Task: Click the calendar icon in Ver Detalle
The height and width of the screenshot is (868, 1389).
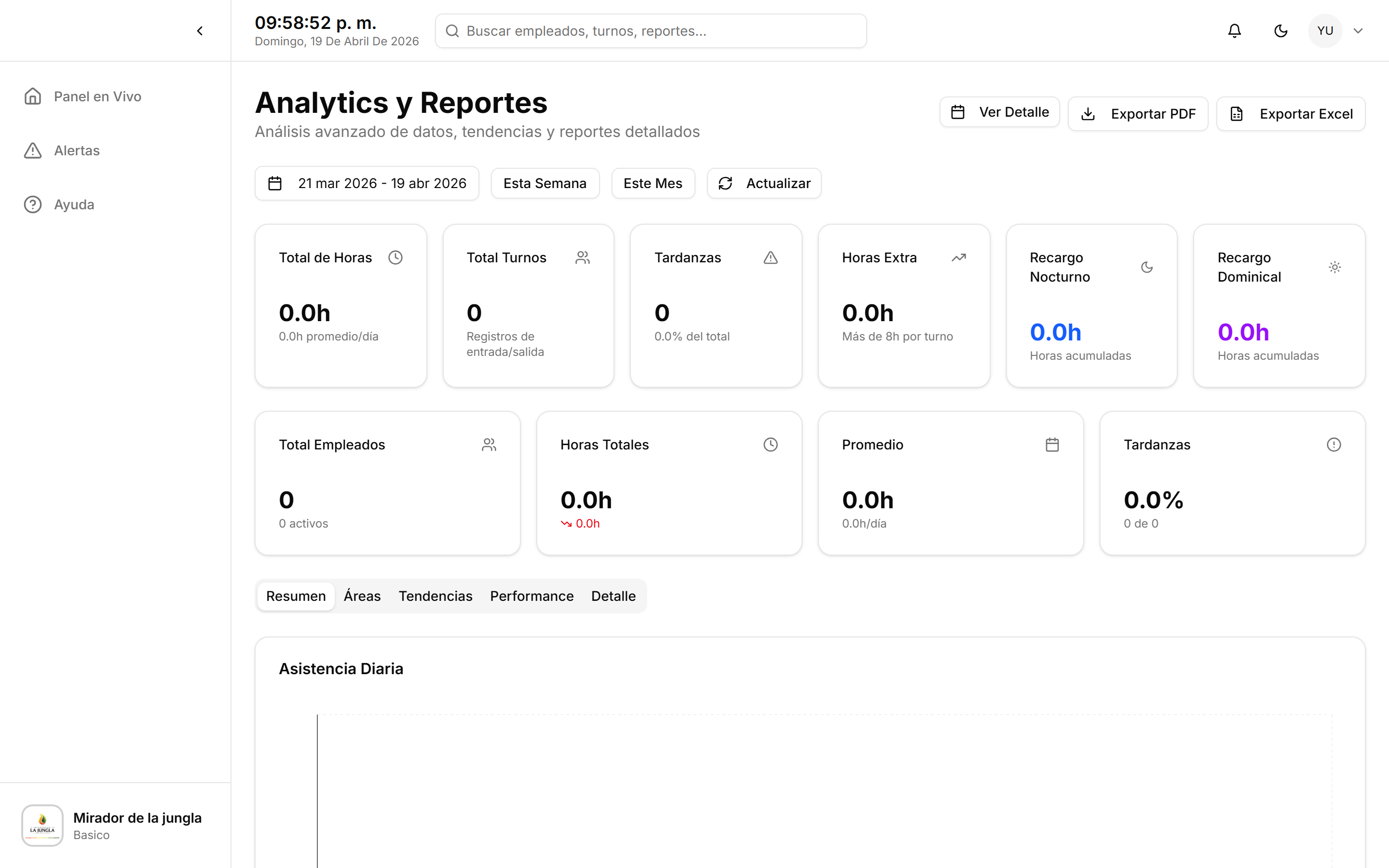Action: tap(958, 112)
